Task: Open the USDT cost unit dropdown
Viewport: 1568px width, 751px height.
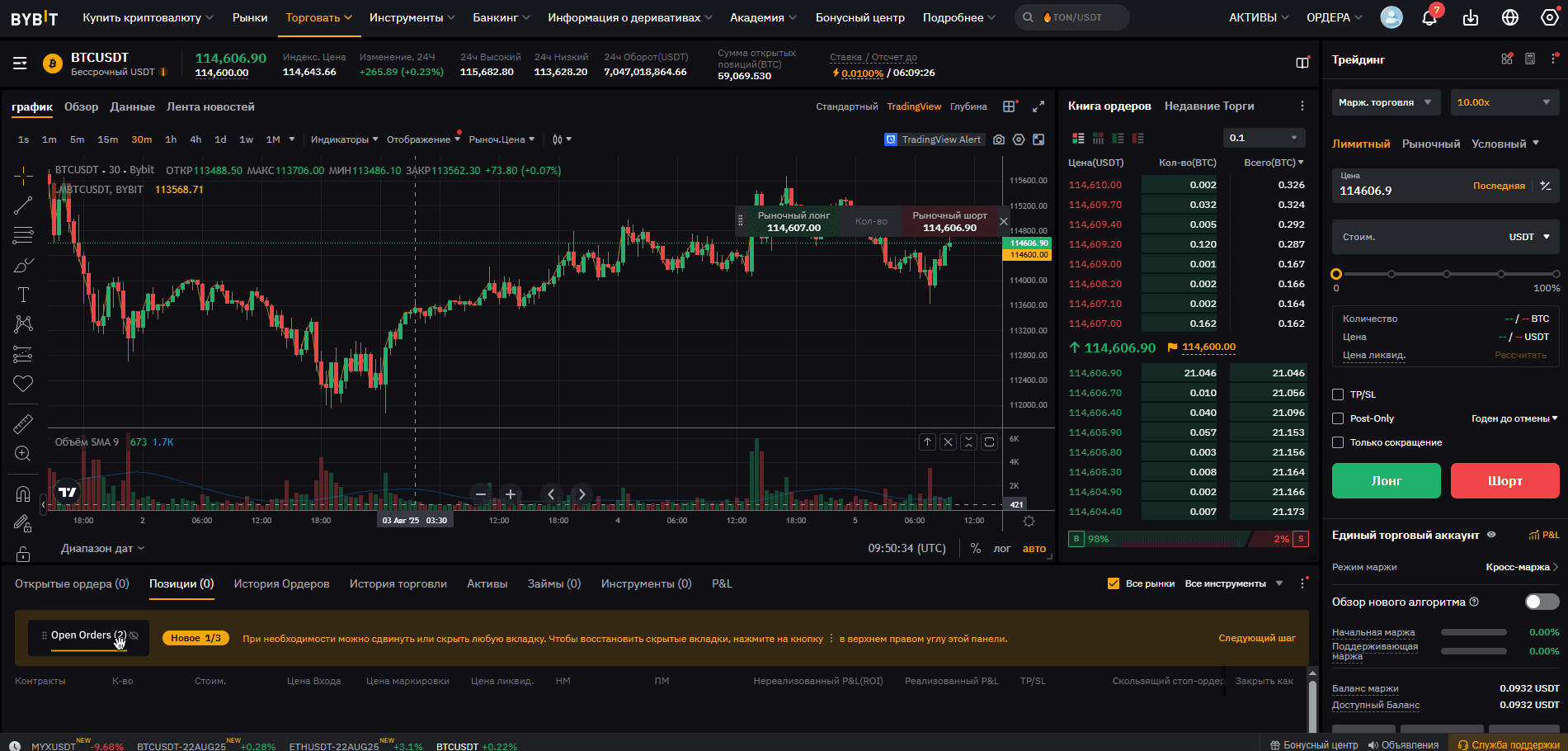Action: click(1528, 237)
